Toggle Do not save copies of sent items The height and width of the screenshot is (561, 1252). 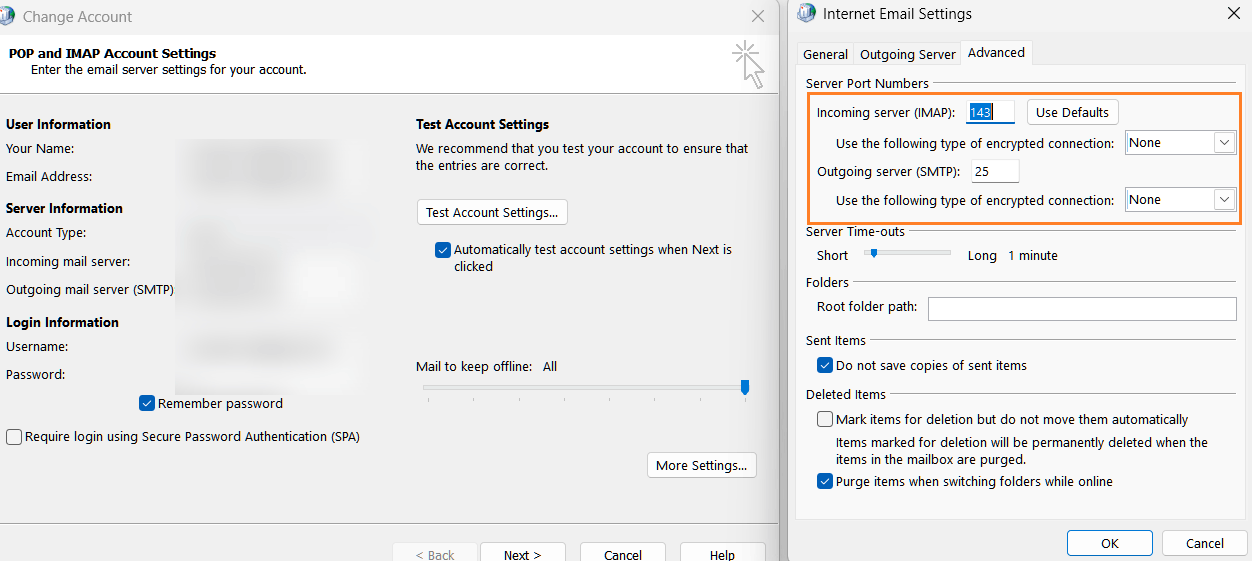tap(825, 366)
